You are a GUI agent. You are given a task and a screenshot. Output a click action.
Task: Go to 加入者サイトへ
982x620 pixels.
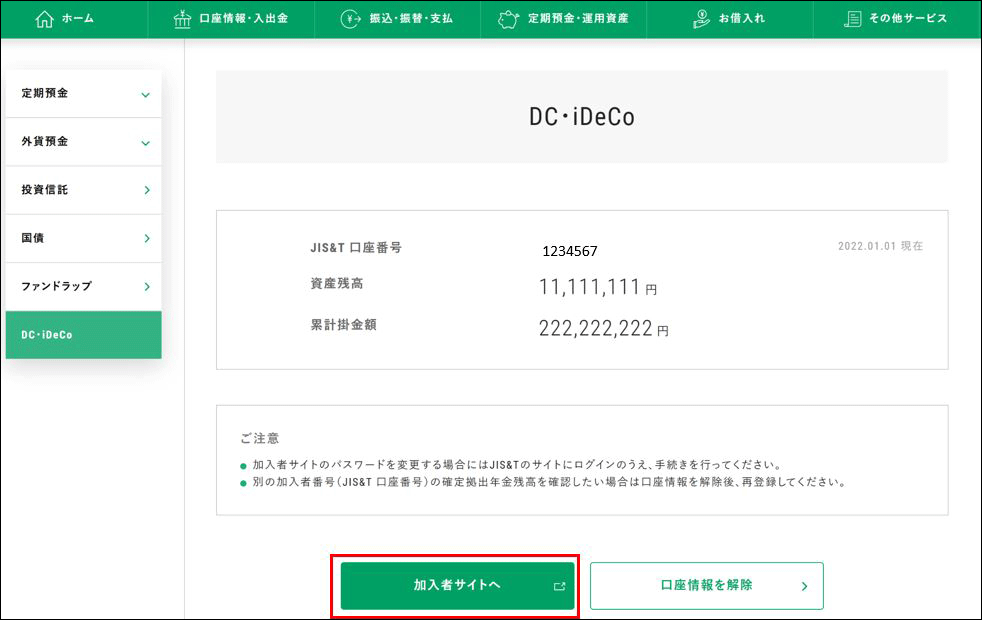point(457,585)
